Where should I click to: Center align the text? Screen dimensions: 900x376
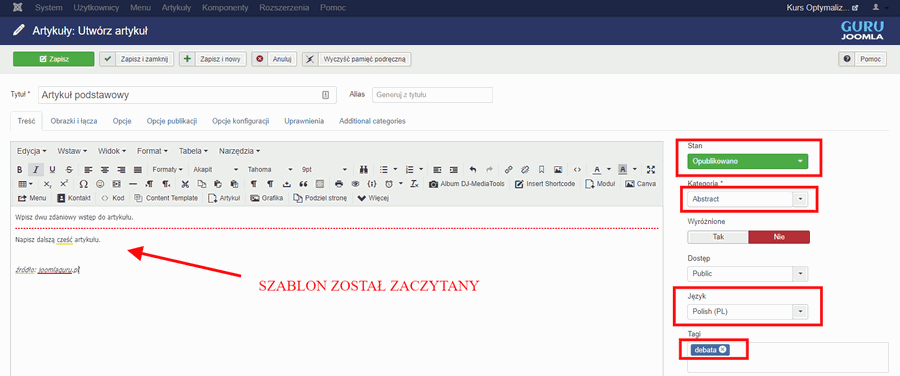tap(104, 169)
